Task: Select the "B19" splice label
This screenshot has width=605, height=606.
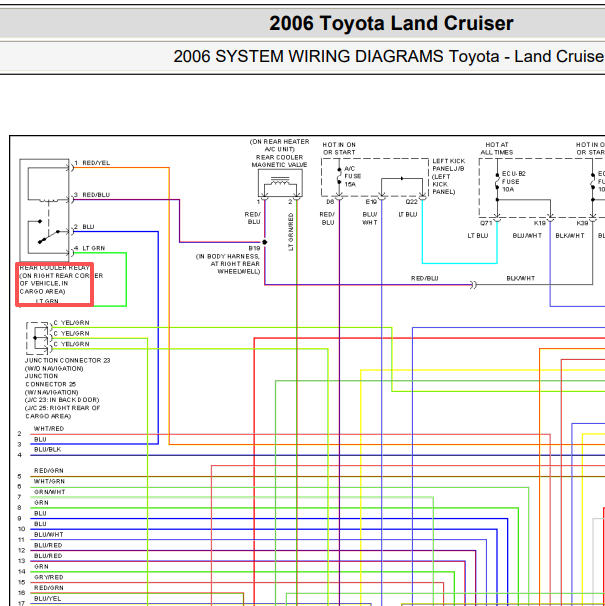Action: coord(254,248)
